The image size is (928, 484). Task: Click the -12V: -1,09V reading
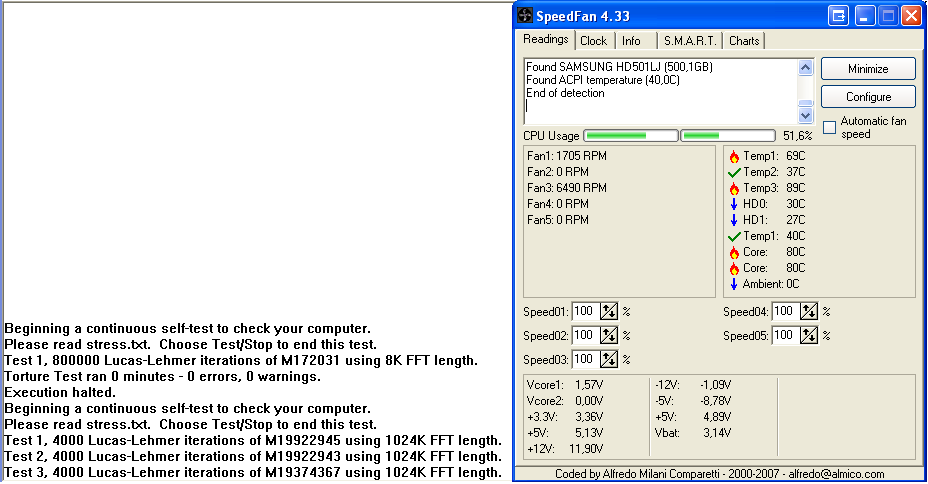[693, 385]
